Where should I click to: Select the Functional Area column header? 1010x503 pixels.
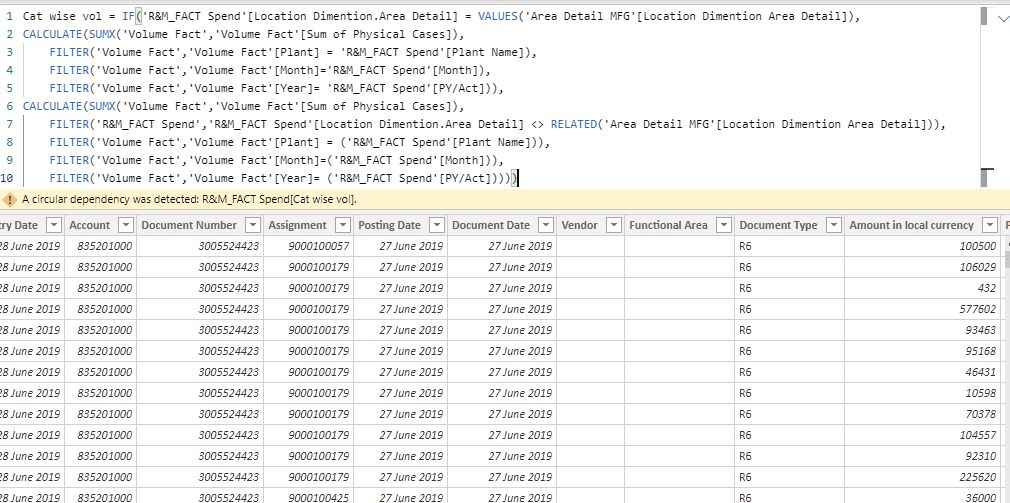(668, 225)
